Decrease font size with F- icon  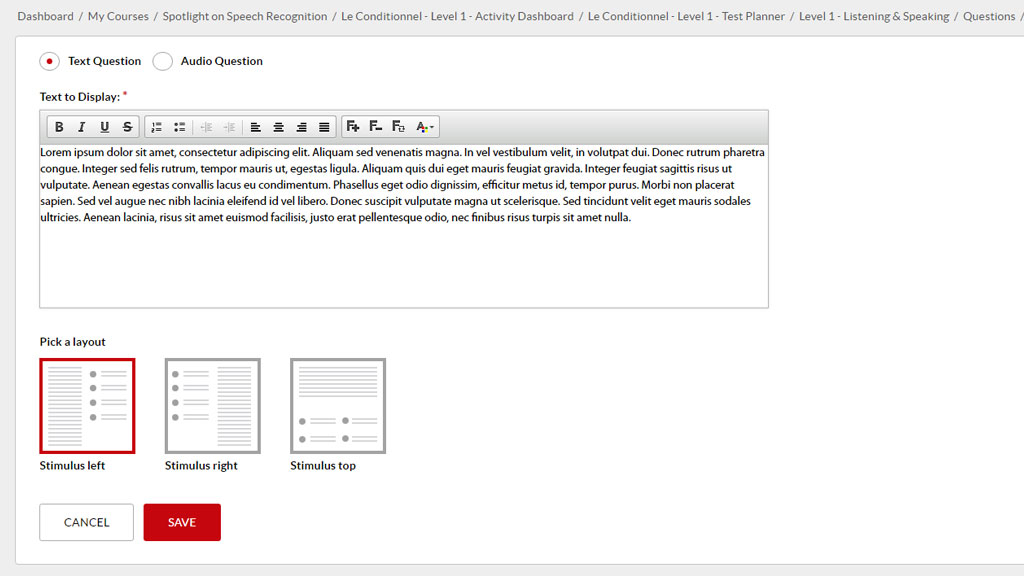tap(376, 127)
